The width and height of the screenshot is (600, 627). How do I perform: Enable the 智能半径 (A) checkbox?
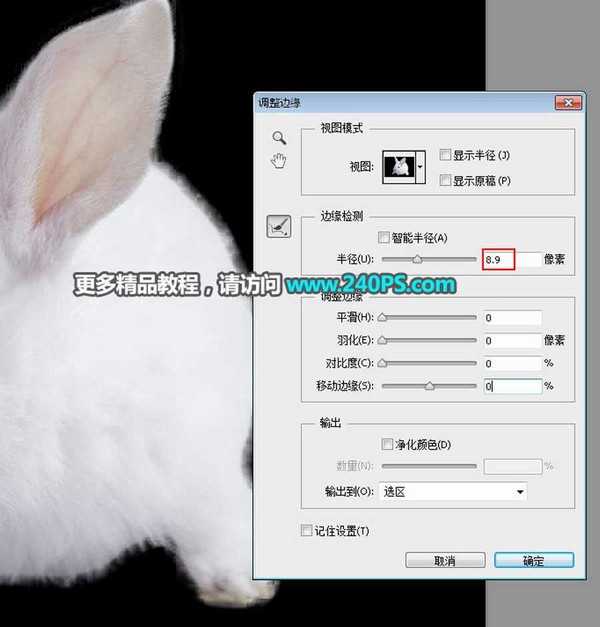(x=384, y=238)
